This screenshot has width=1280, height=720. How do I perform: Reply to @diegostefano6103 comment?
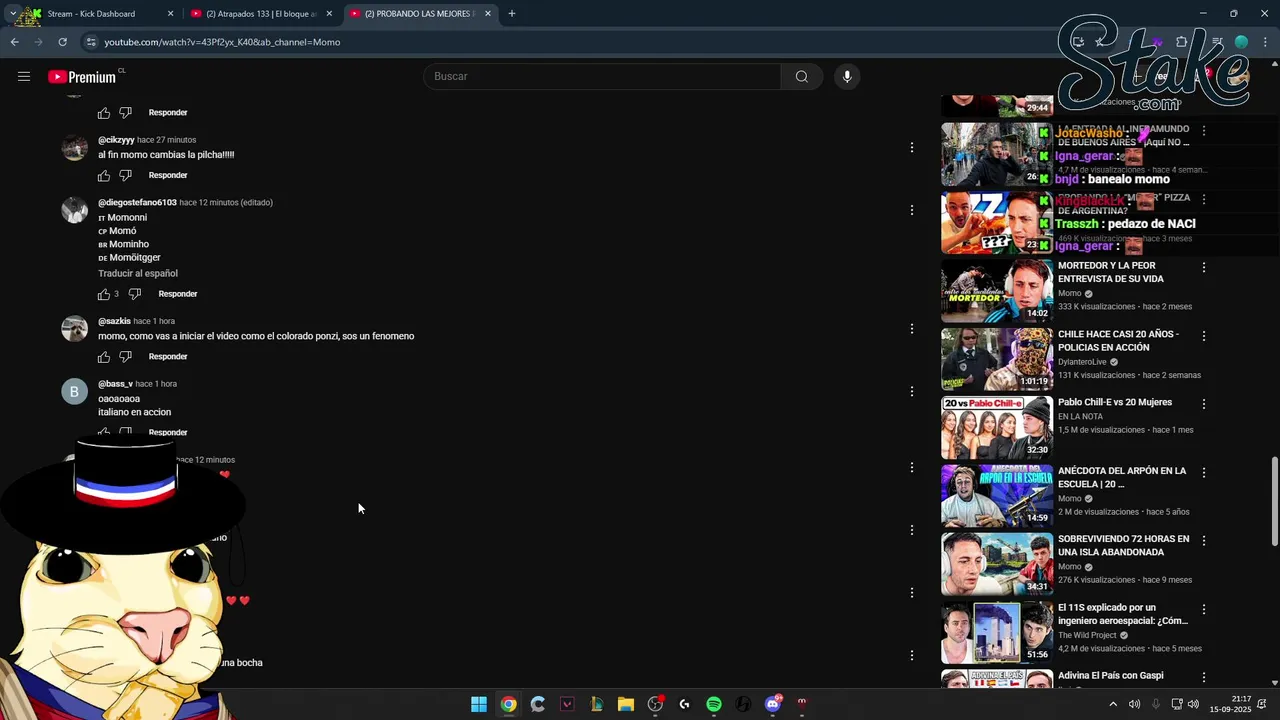(x=178, y=294)
